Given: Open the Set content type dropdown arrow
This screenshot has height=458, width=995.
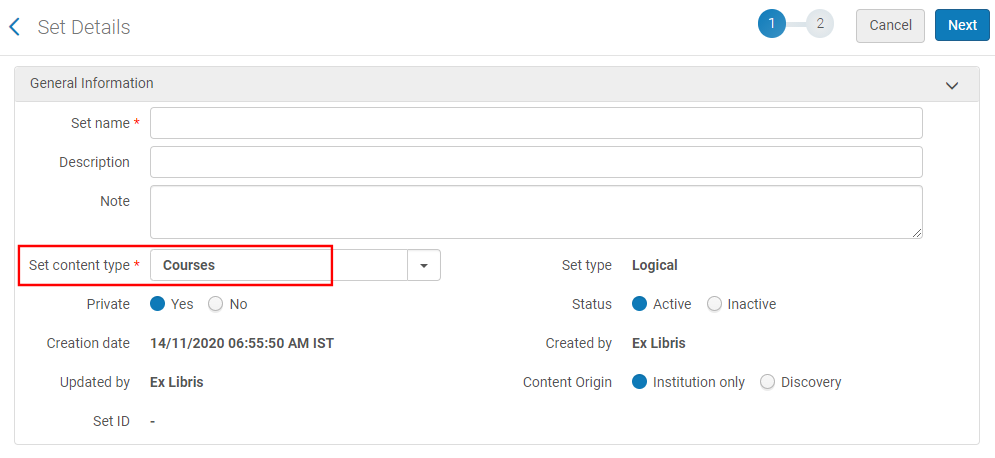Looking at the screenshot, I should (x=424, y=266).
